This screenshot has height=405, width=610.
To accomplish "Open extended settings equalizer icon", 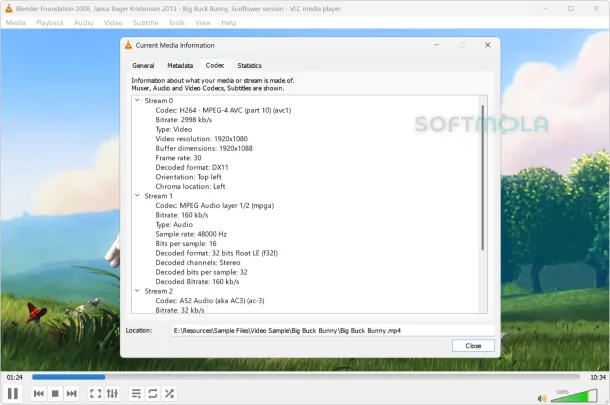I will pos(112,393).
